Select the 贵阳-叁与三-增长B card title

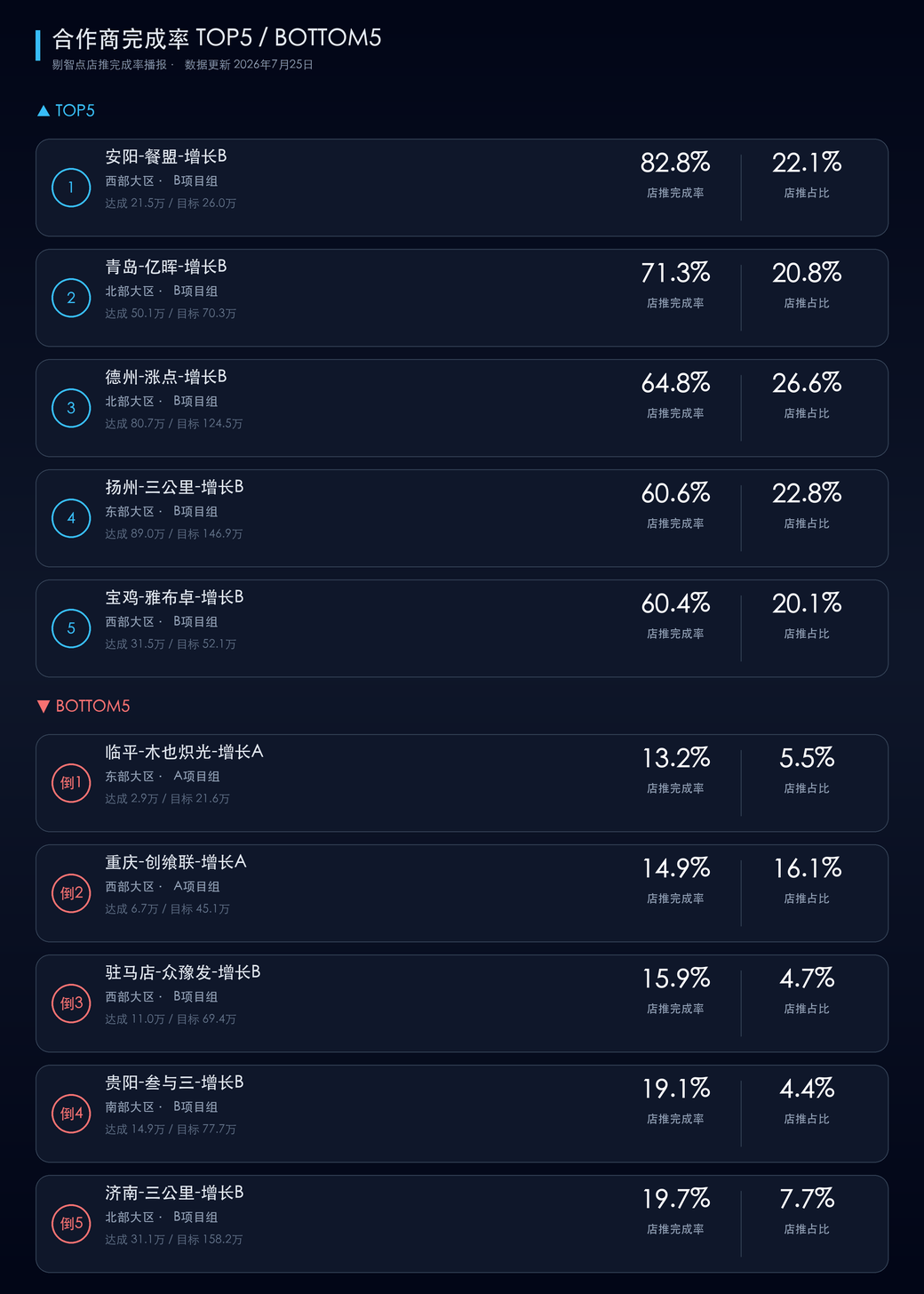pos(174,1082)
